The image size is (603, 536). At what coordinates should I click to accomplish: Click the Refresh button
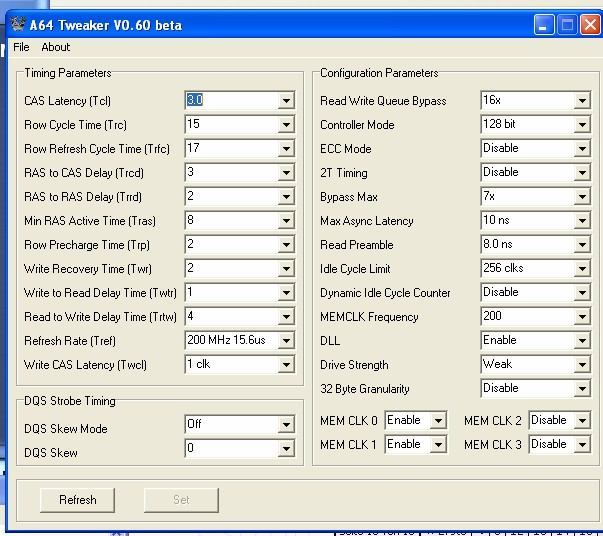(x=77, y=500)
